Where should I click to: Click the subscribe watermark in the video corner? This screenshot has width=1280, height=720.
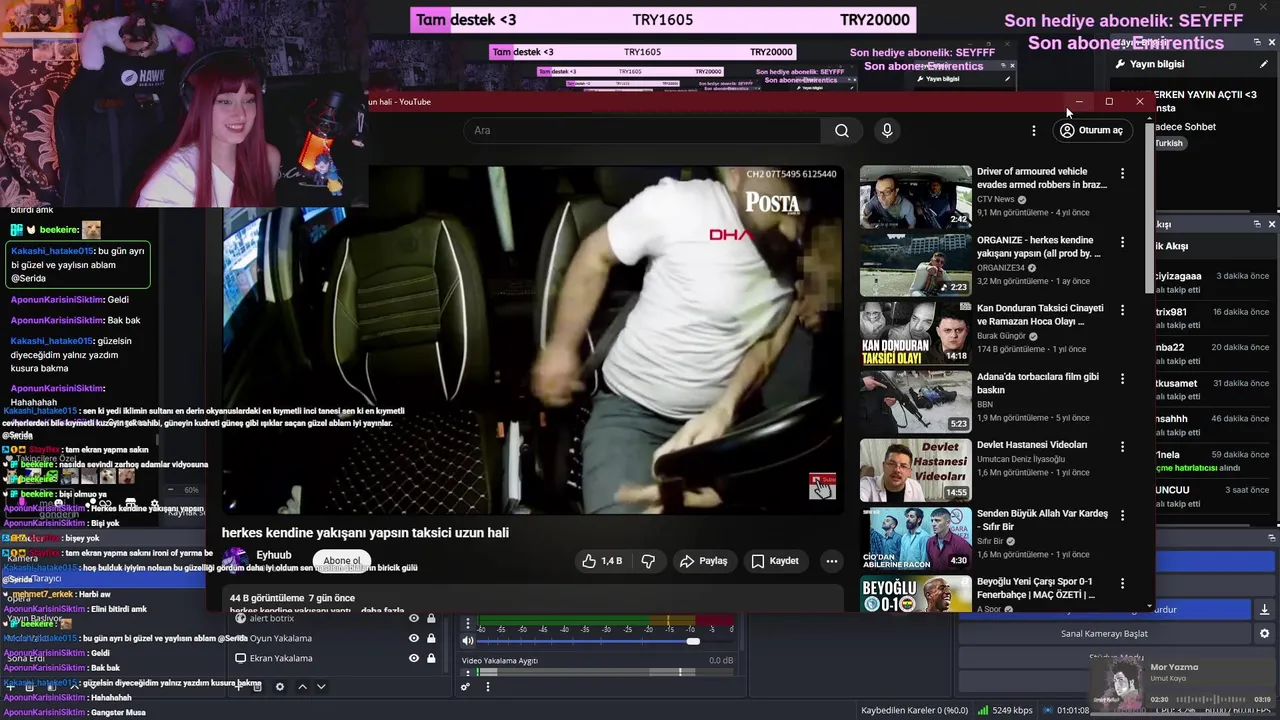[x=822, y=486]
